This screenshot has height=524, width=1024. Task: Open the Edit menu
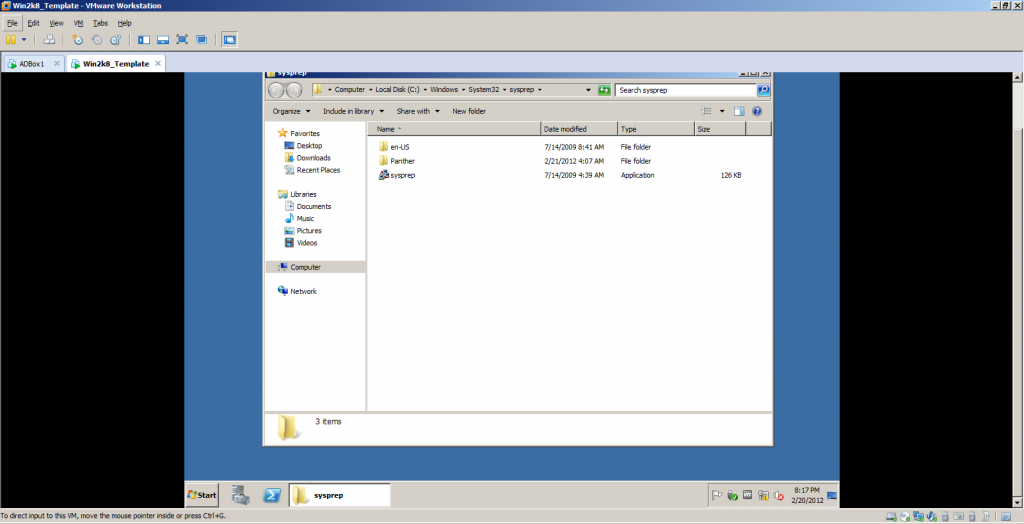pyautogui.click(x=33, y=23)
